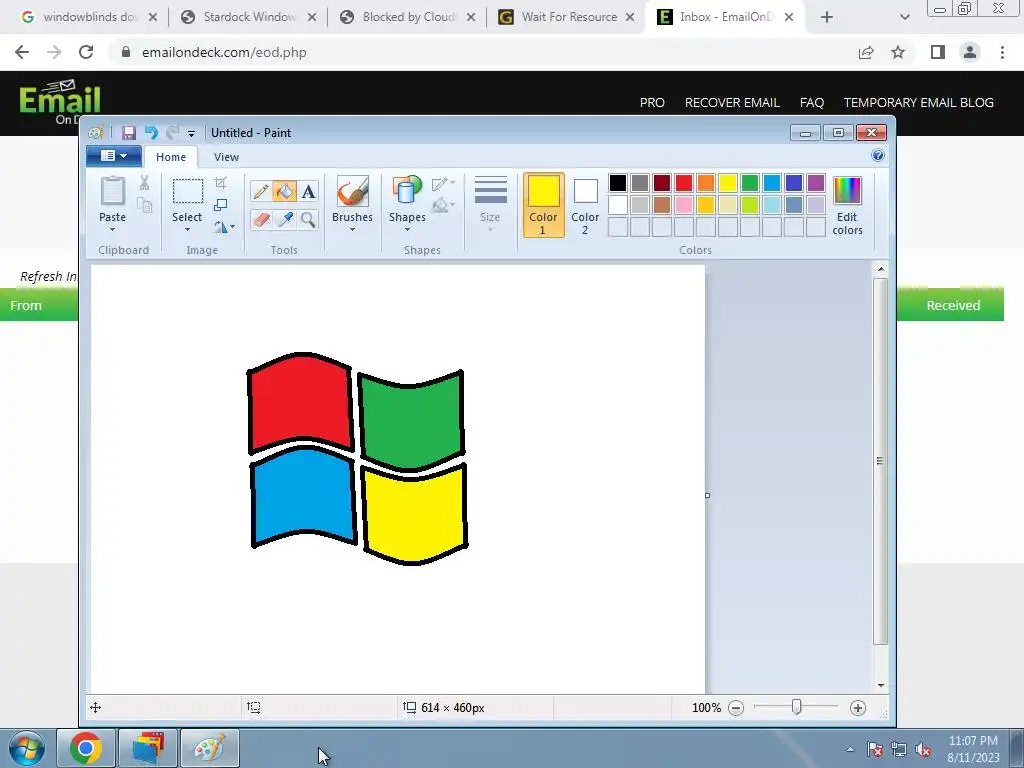Select the Magnifier tool
This screenshot has width=1024, height=768.
coord(308,219)
